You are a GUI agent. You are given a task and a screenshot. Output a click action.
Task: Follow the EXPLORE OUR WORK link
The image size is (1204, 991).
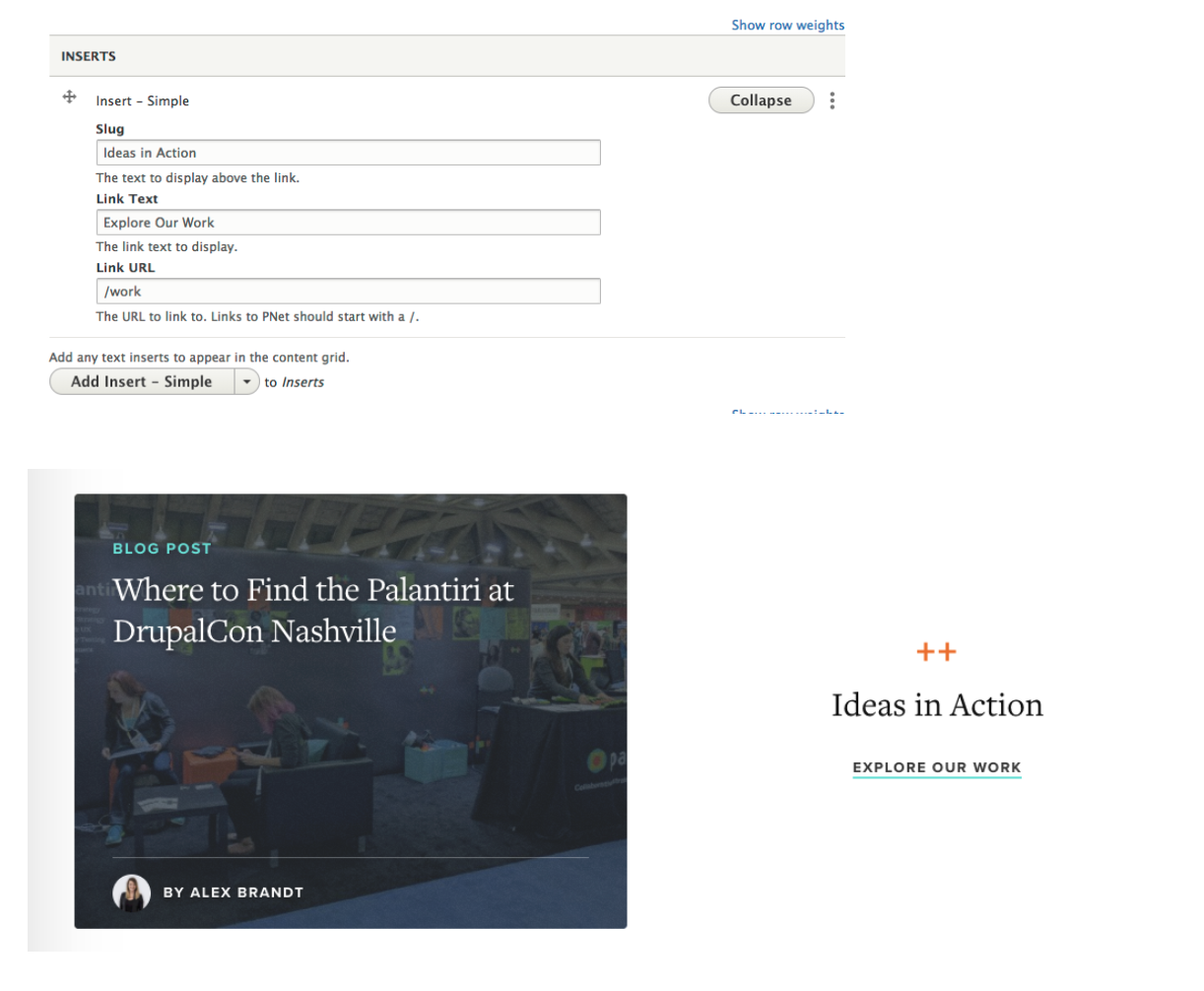click(936, 767)
